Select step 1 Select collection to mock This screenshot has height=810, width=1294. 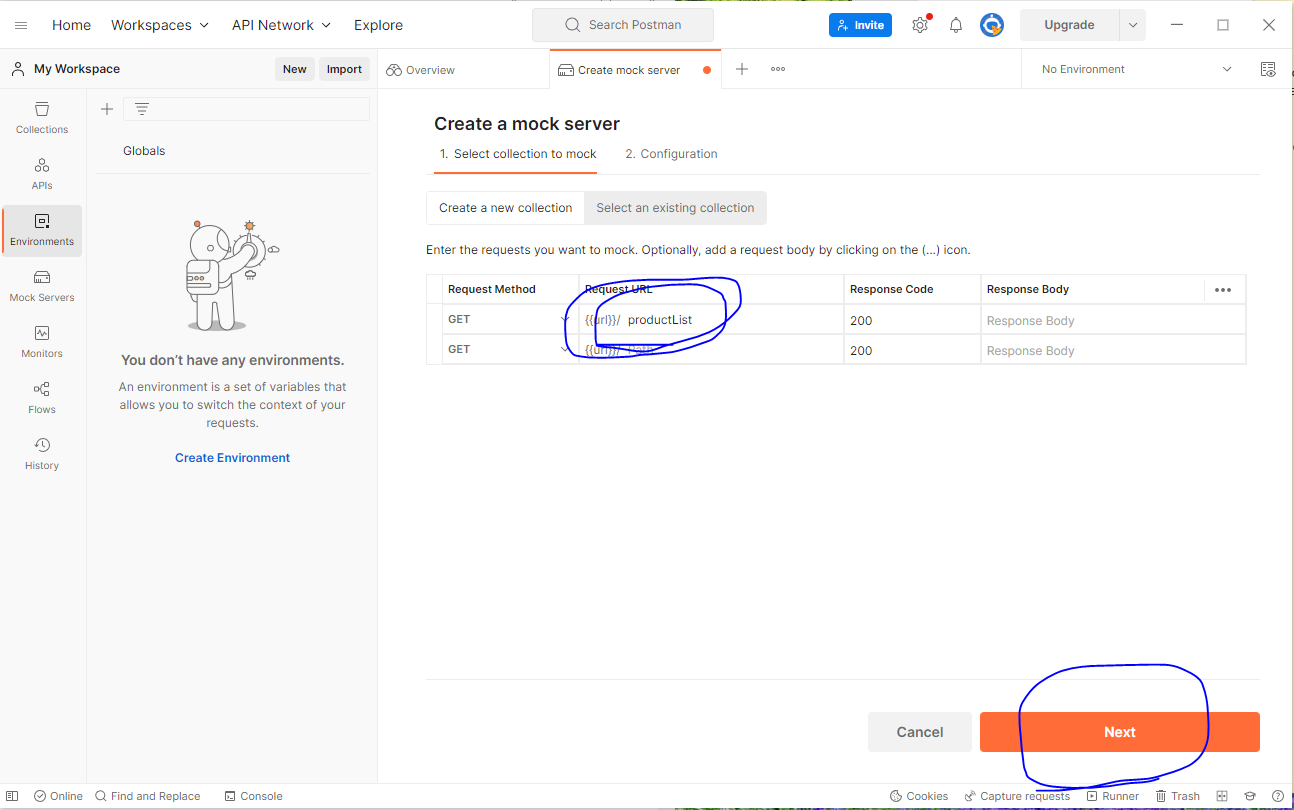[x=518, y=154]
